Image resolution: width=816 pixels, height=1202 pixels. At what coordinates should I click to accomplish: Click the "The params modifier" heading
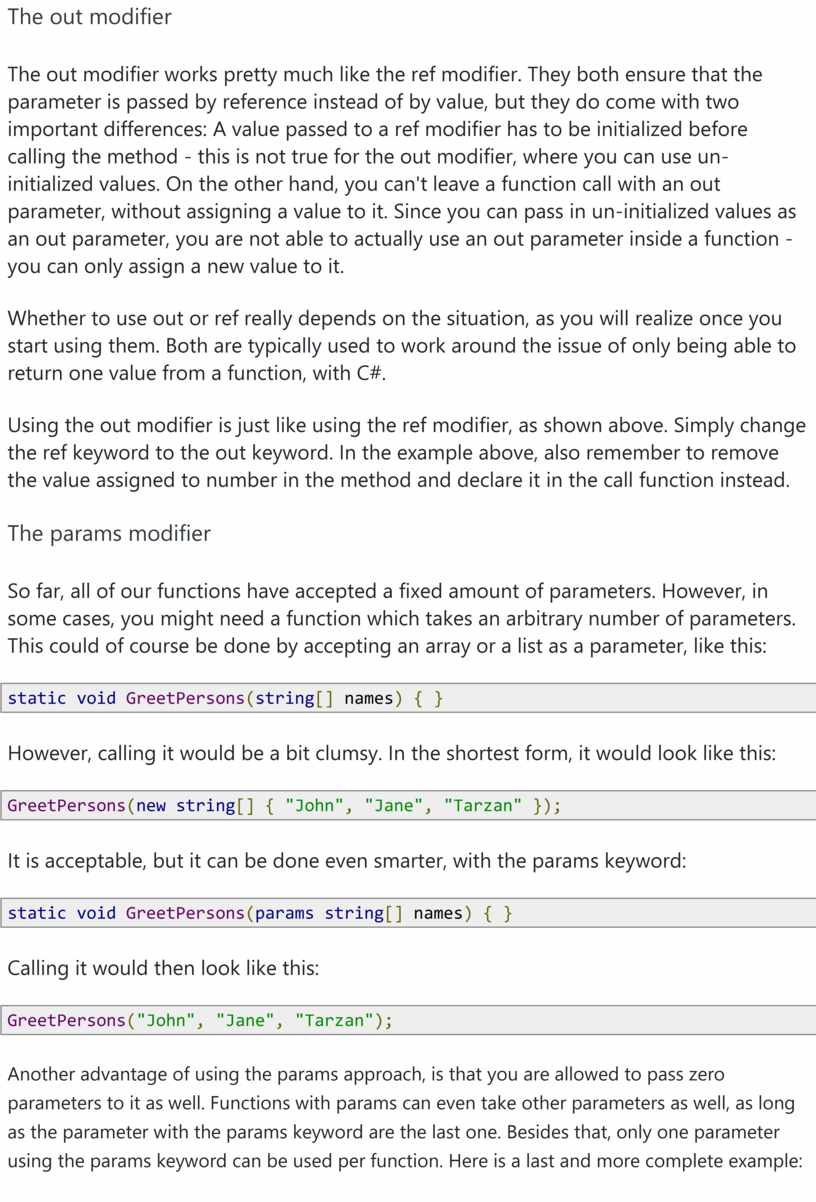coord(109,533)
